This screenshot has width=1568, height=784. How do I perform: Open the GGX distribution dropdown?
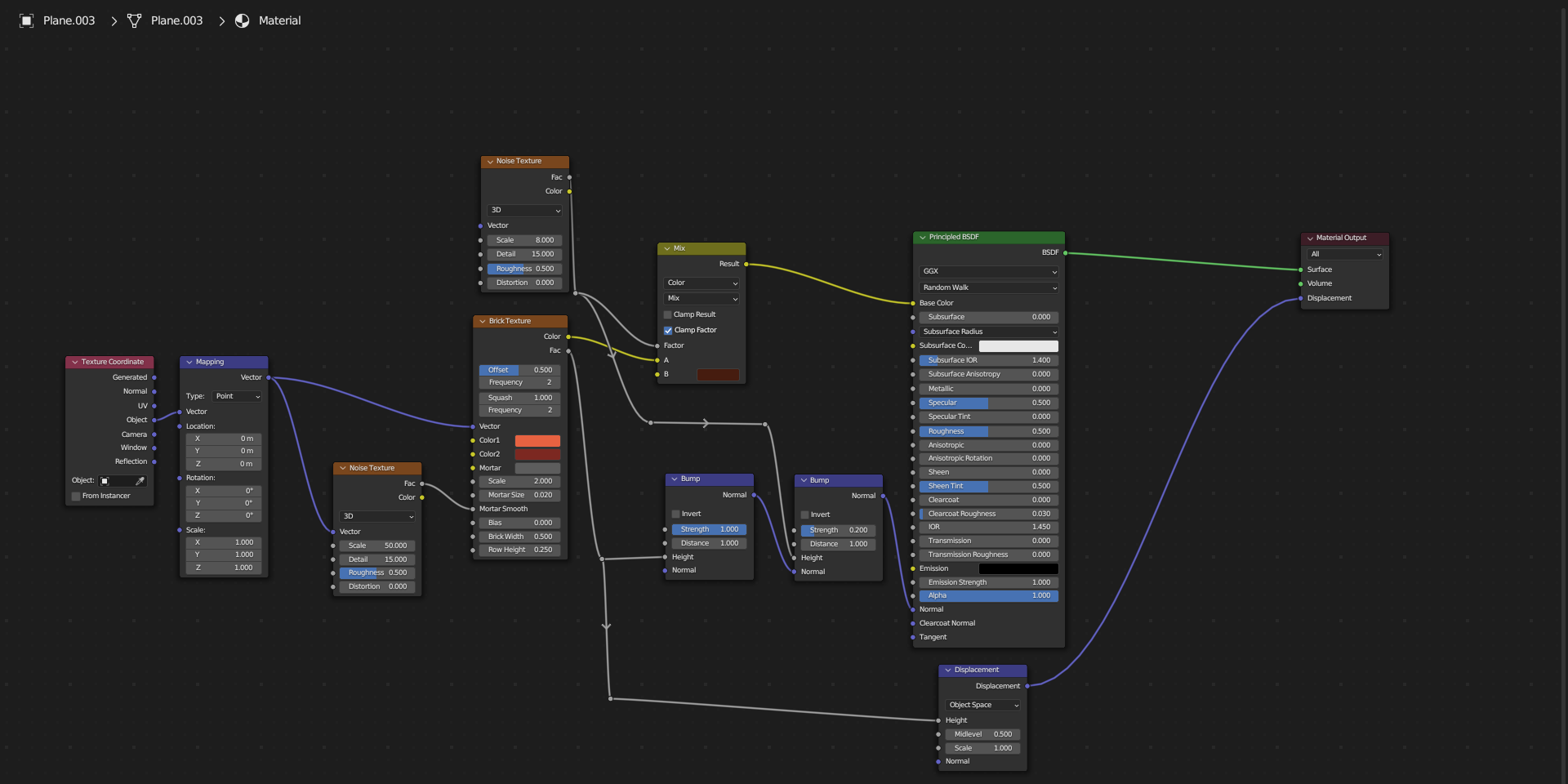pyautogui.click(x=988, y=271)
